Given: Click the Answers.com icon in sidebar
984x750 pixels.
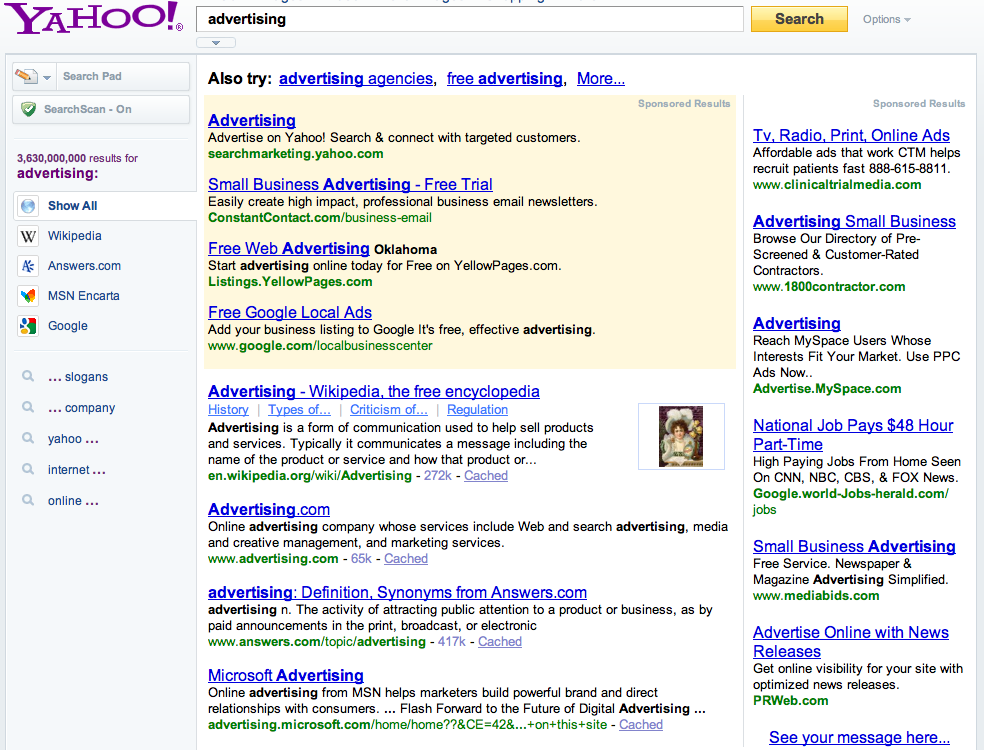Looking at the screenshot, I should 28,266.
